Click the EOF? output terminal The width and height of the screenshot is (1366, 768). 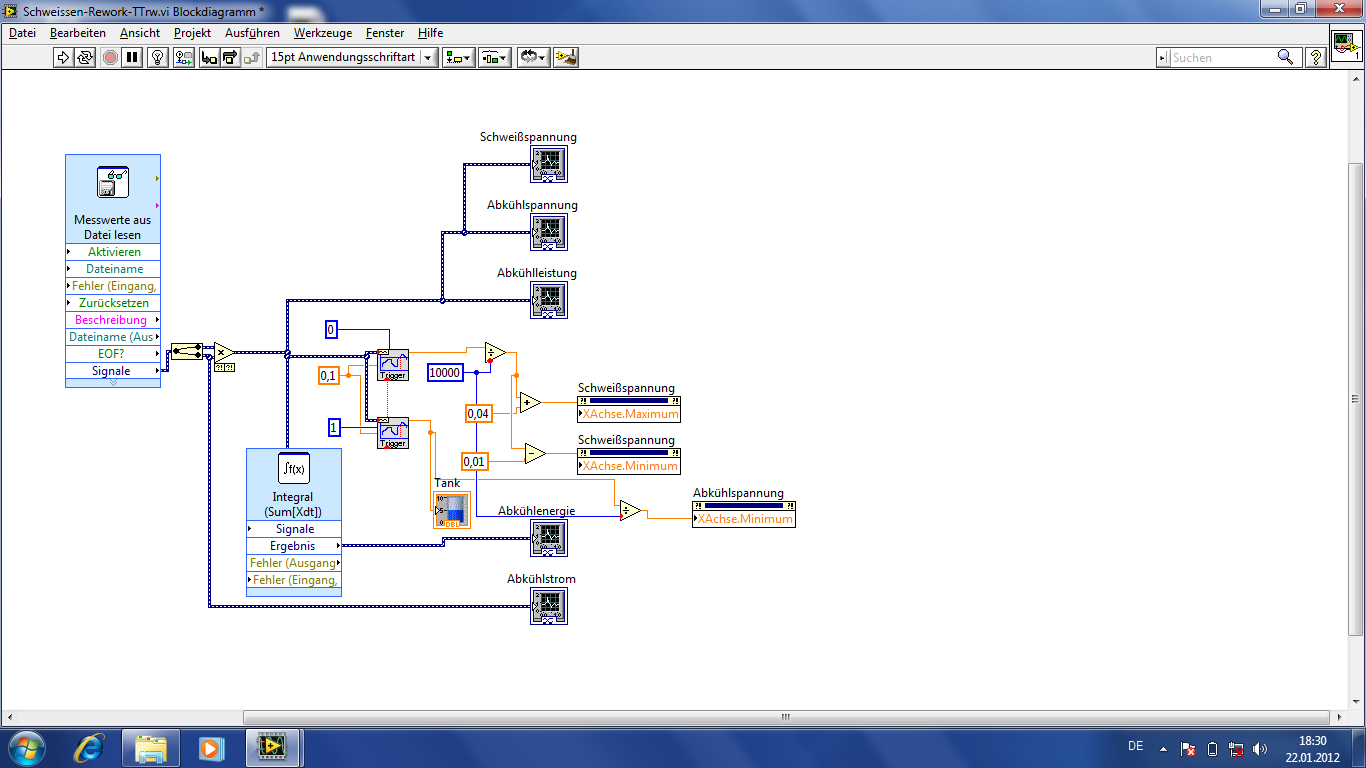coord(113,354)
